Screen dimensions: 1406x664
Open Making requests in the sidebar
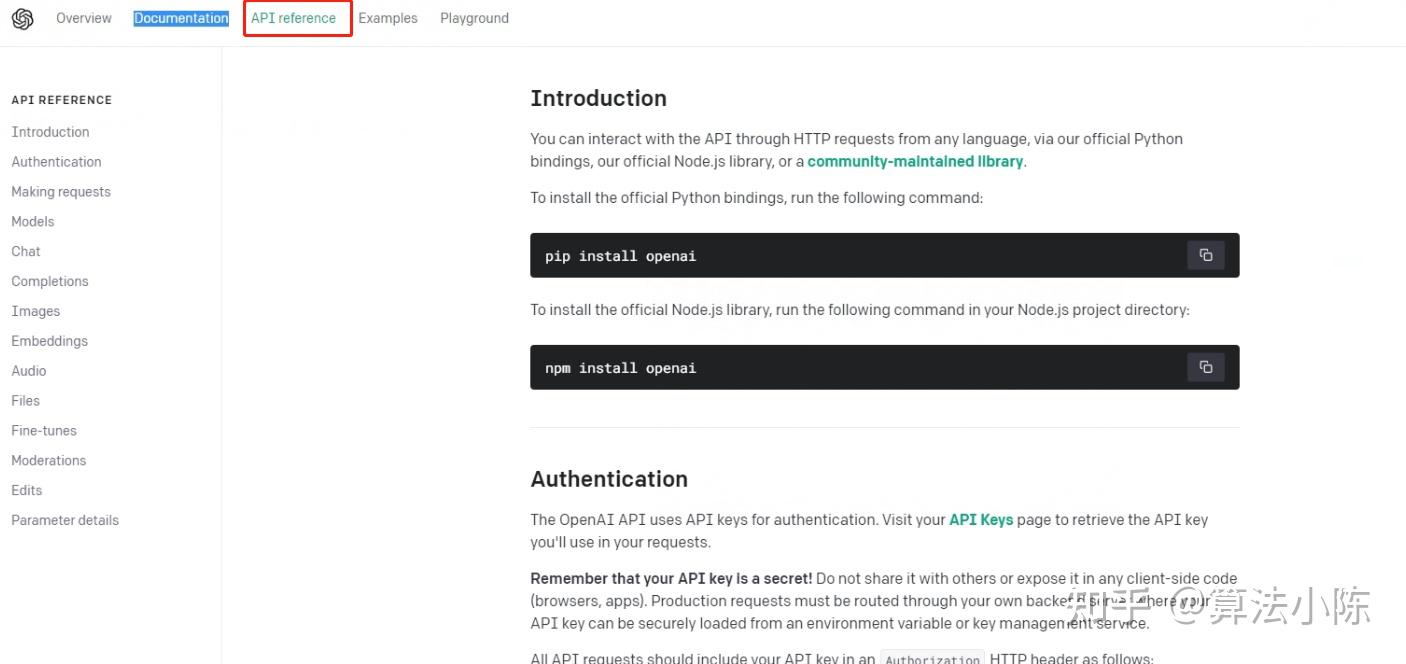61,192
